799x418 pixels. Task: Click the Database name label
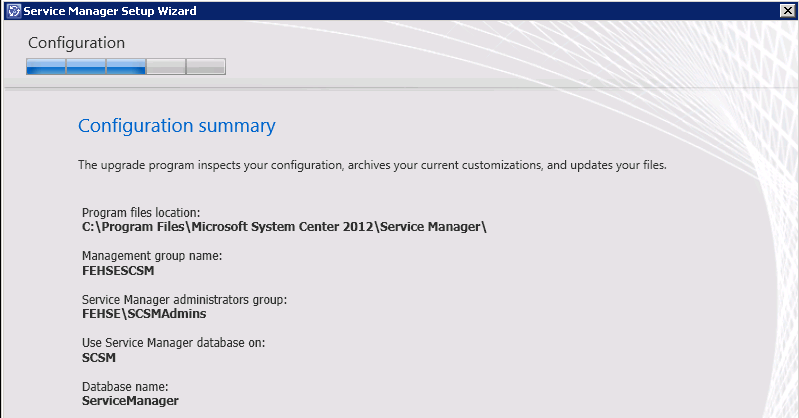125,387
